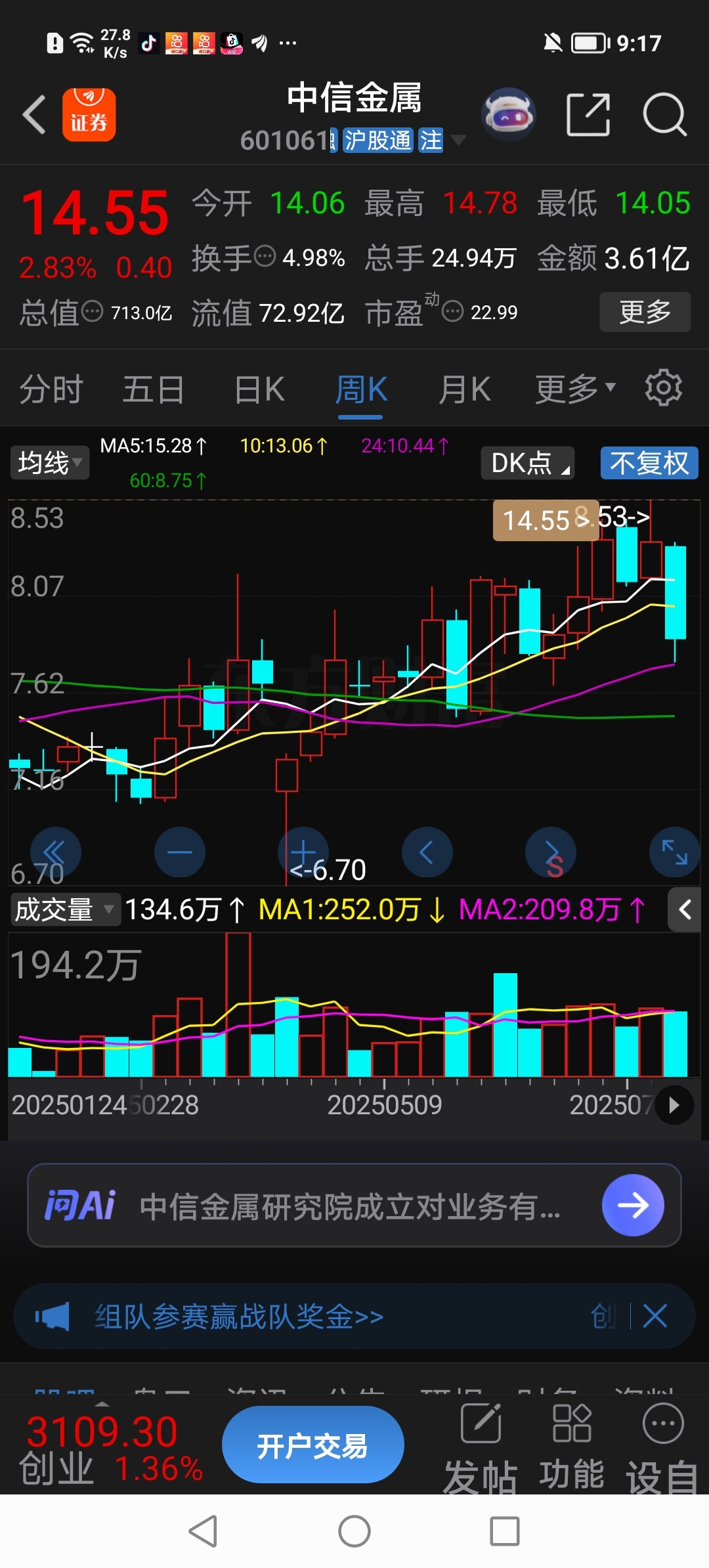Tap the big price 14.55

[x=95, y=213]
